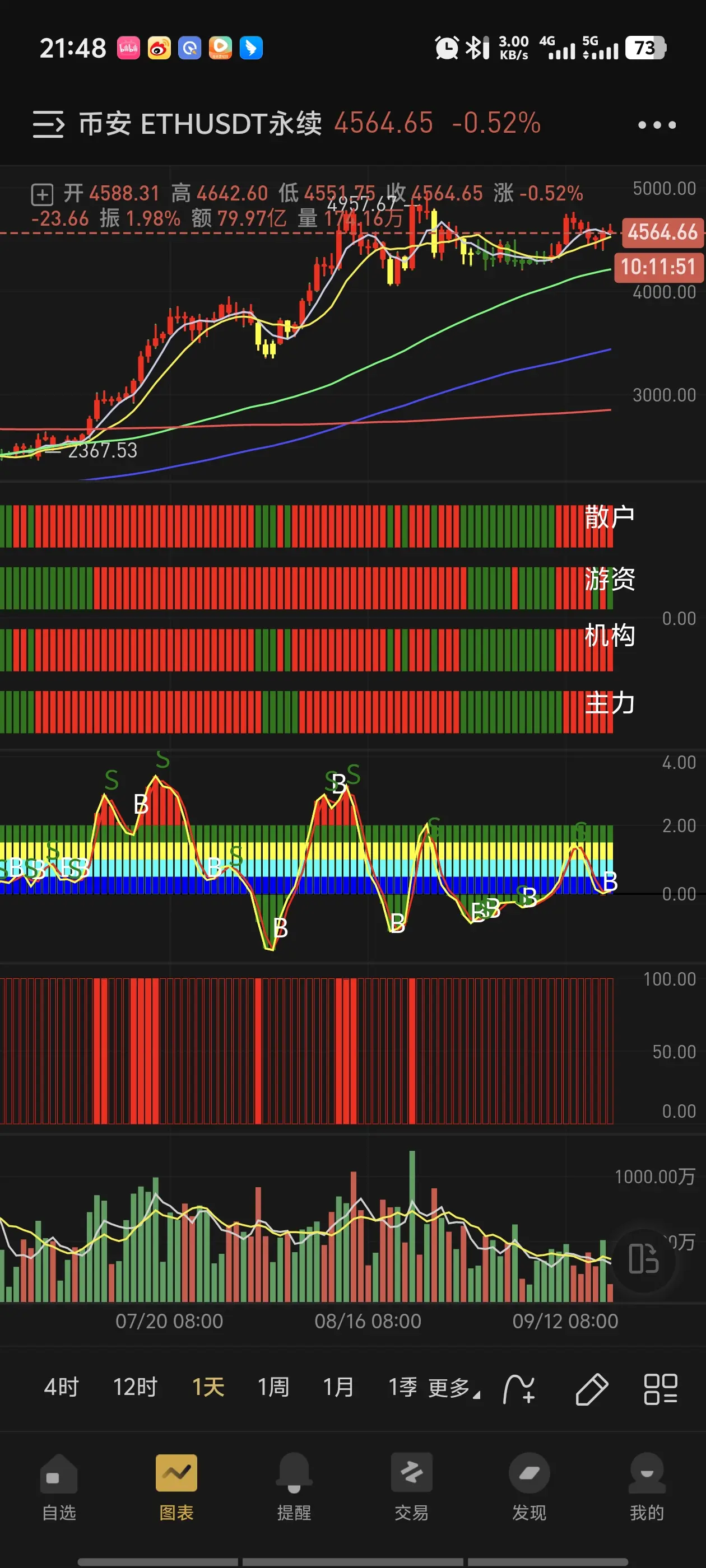Tap the 1000.00万 volume axis label

[655, 1177]
